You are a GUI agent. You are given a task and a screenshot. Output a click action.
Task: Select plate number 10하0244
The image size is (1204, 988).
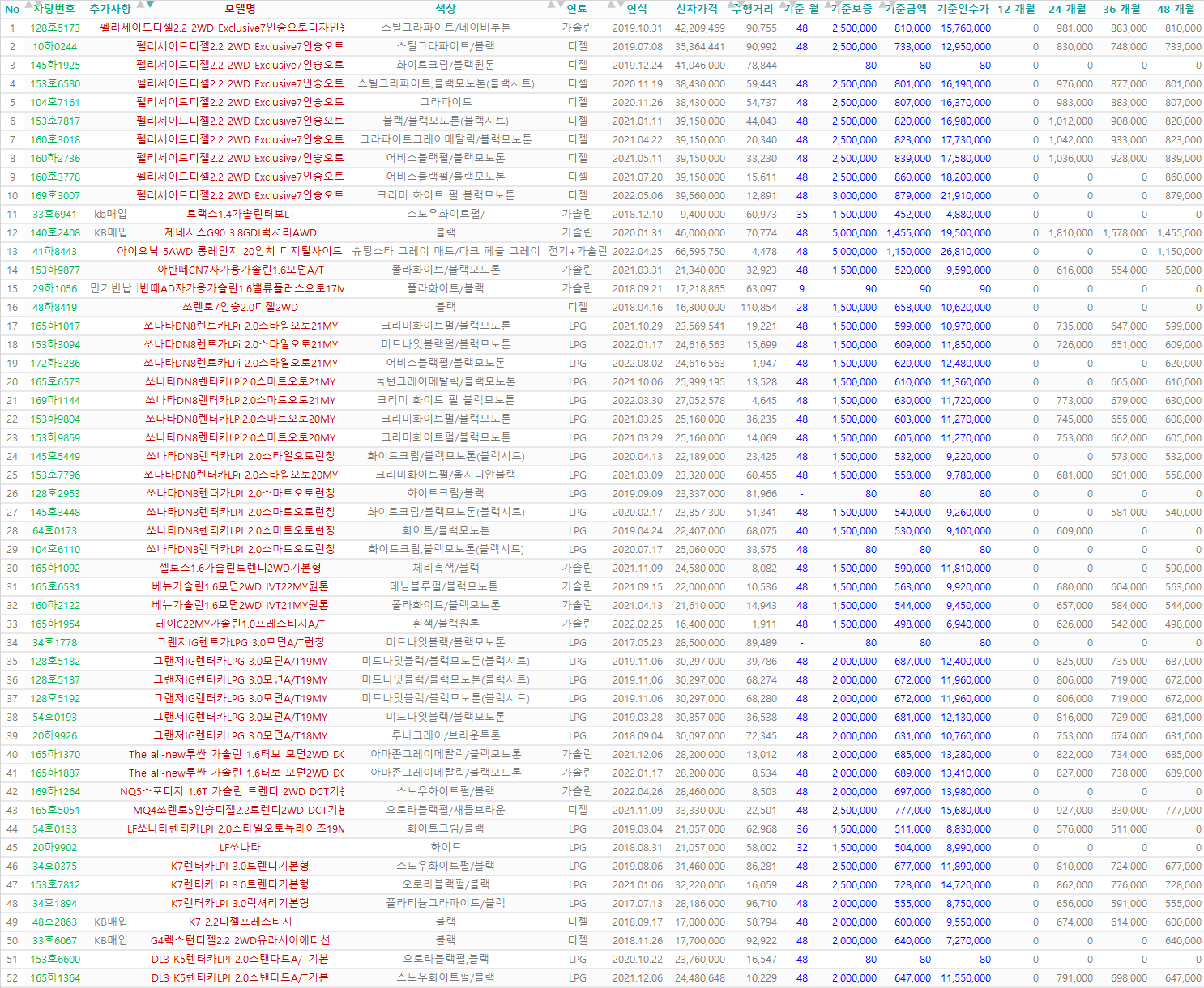55,46
